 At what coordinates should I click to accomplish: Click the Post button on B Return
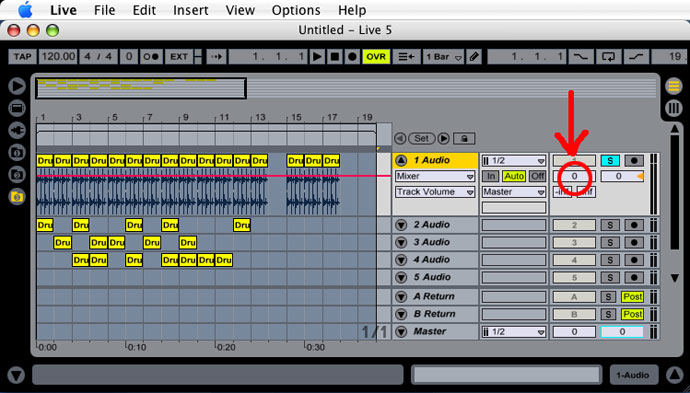pyautogui.click(x=632, y=315)
